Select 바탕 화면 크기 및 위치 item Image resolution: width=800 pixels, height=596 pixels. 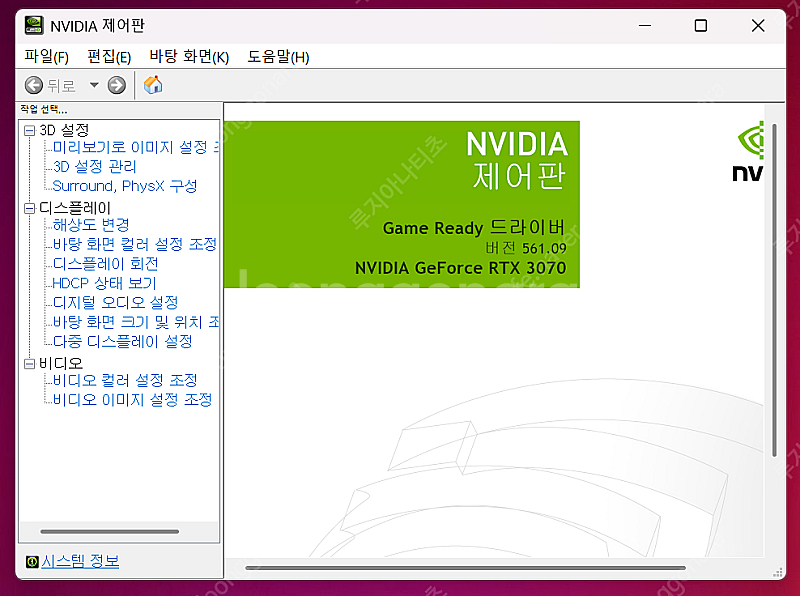(x=136, y=321)
